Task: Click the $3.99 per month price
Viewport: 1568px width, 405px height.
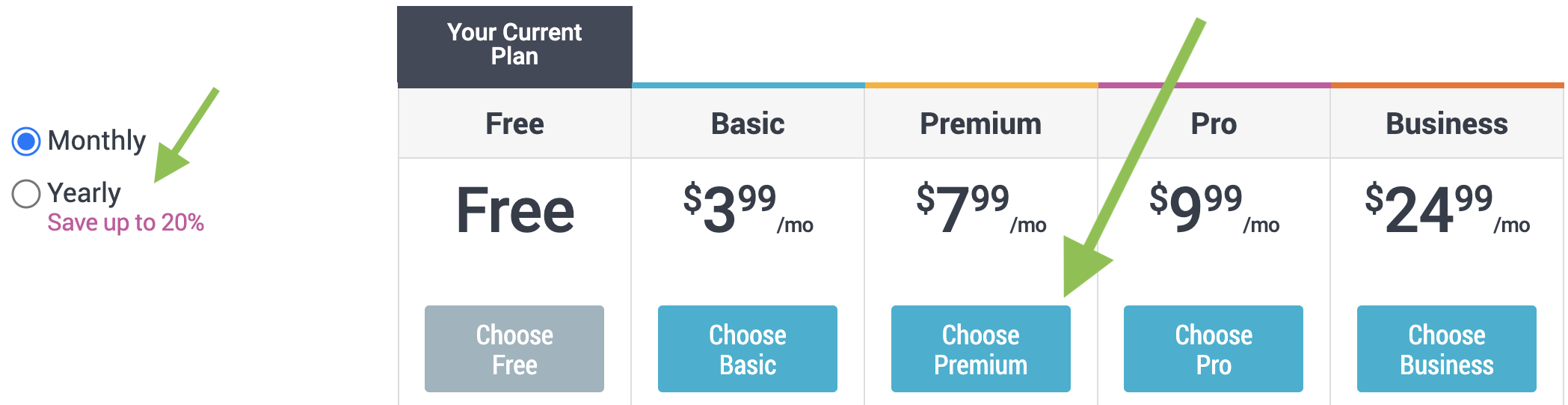Action: pyautogui.click(x=748, y=209)
